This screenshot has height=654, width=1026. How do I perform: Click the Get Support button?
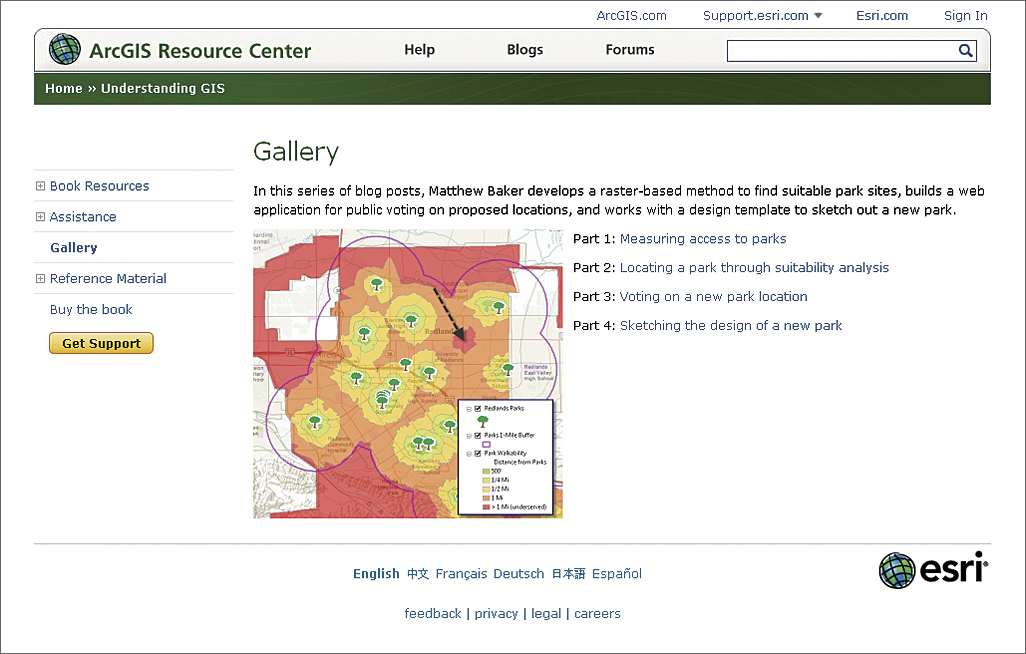[x=101, y=343]
